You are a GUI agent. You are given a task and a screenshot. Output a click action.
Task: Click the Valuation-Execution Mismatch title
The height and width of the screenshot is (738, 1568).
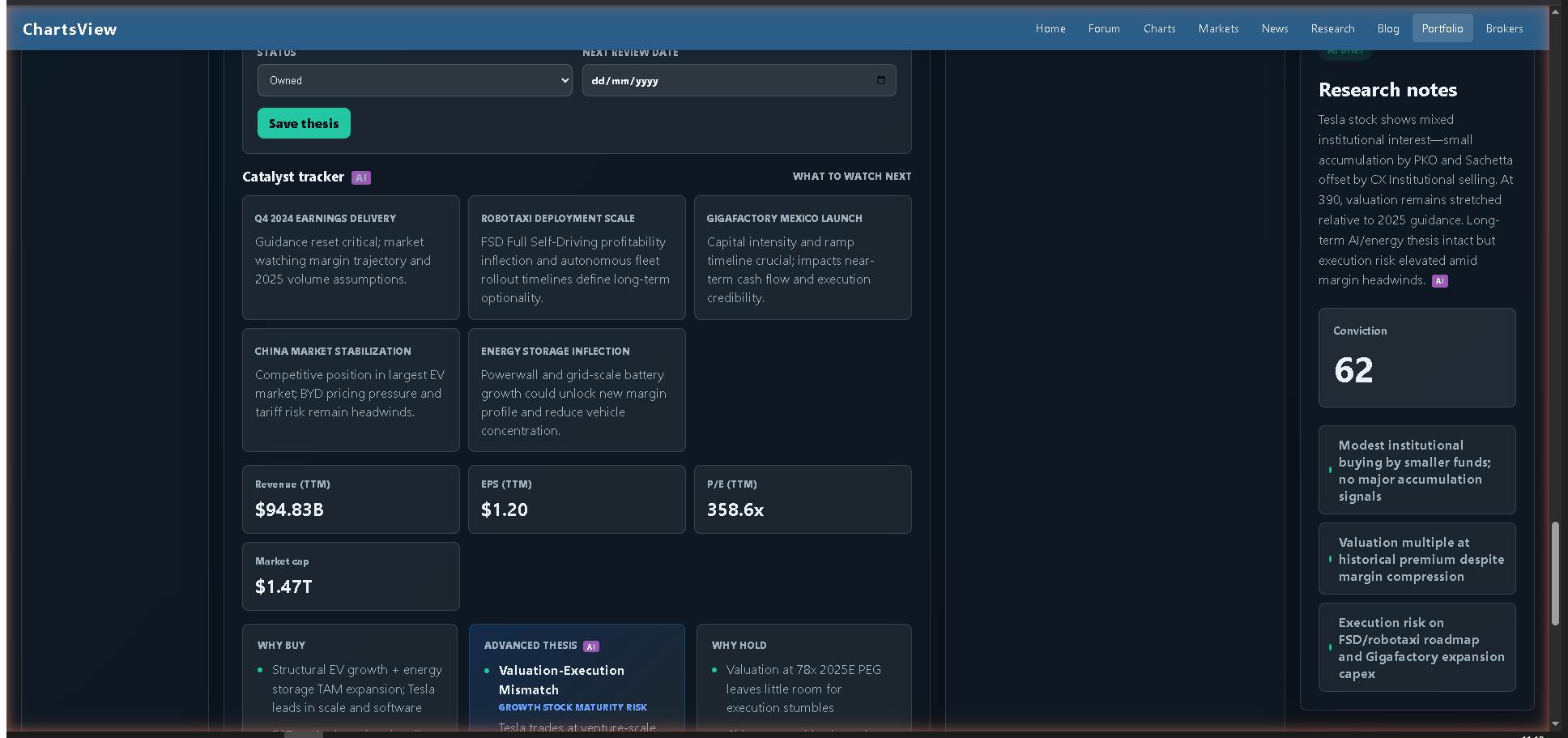coord(561,680)
